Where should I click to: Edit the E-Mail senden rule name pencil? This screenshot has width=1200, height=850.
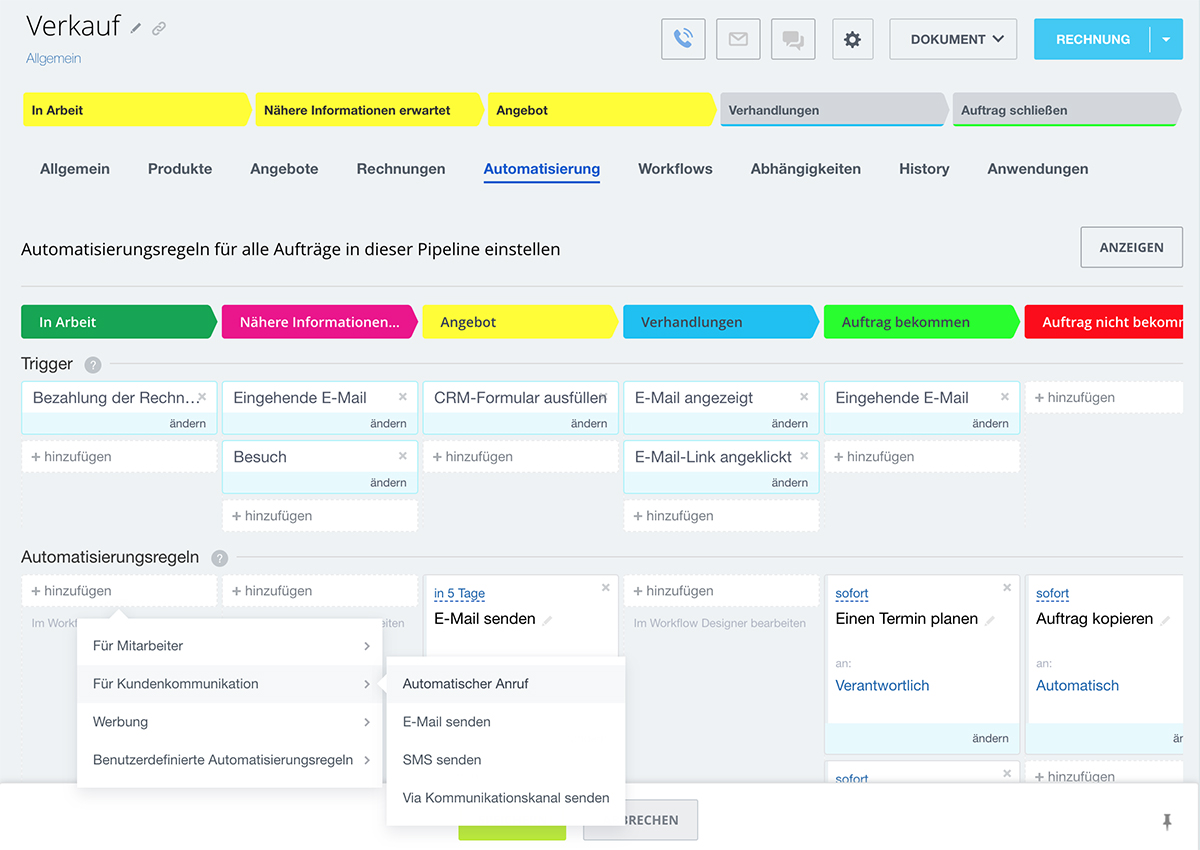[x=548, y=620]
